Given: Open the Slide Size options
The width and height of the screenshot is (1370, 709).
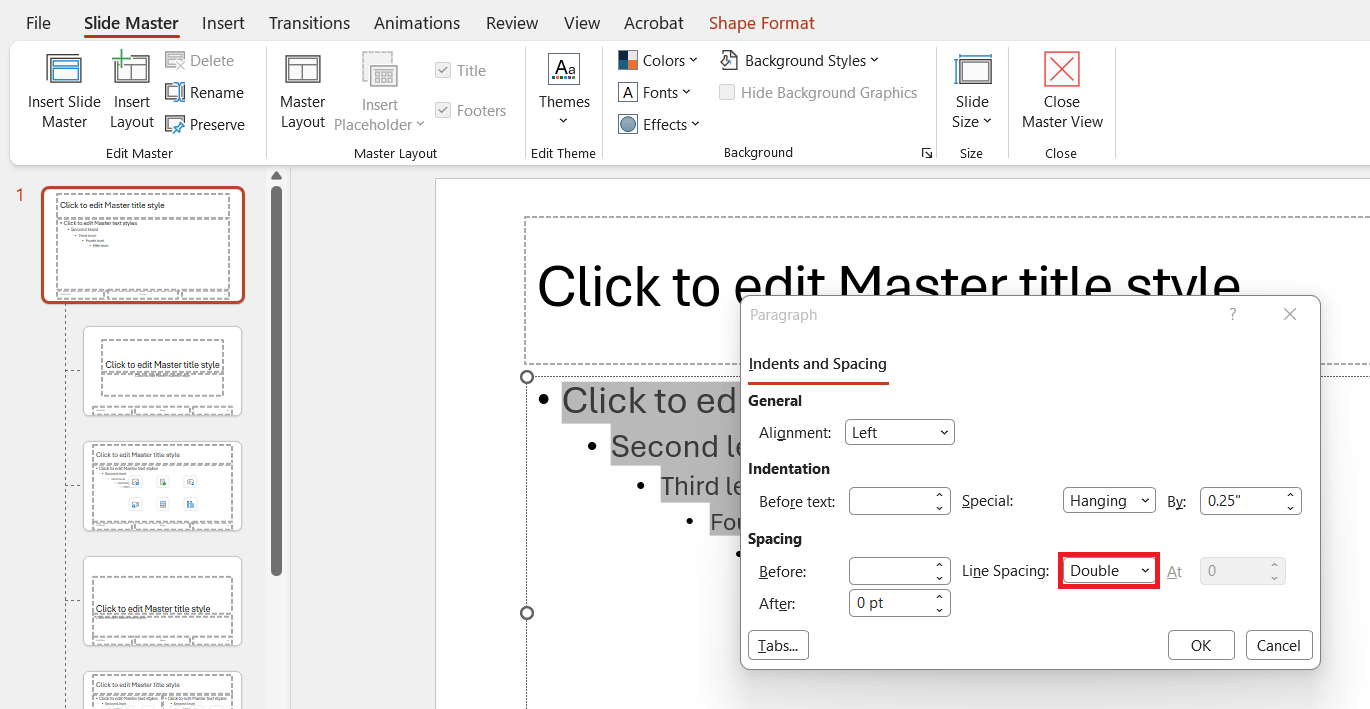Looking at the screenshot, I should [x=972, y=90].
